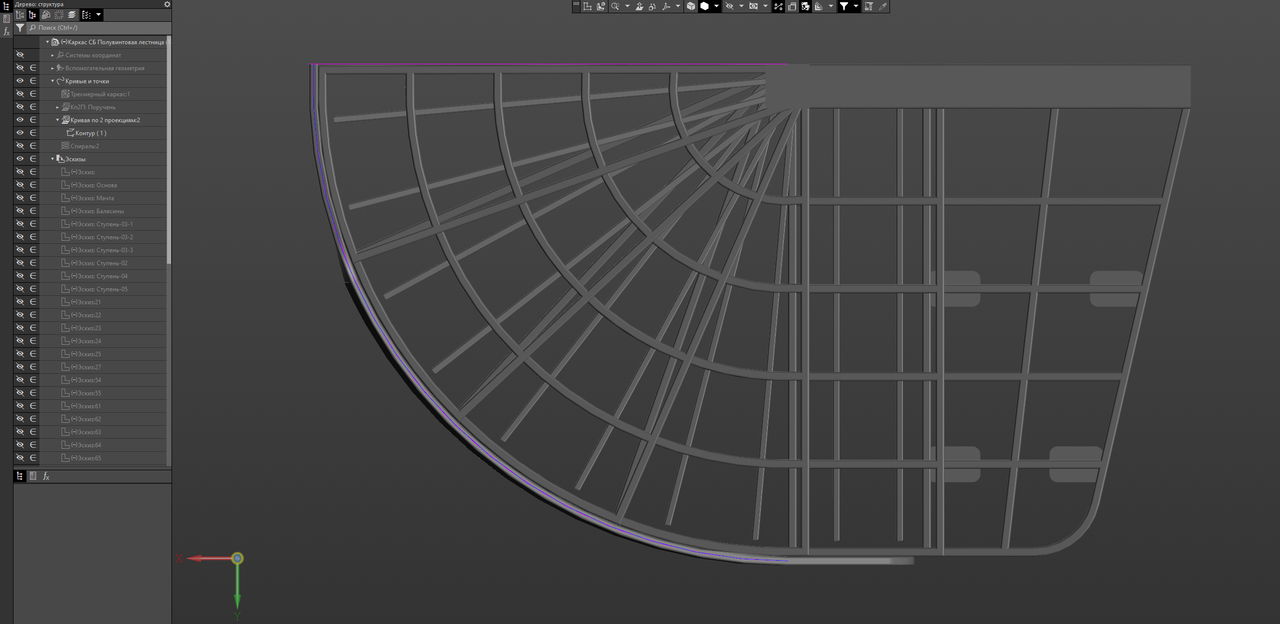Screen dimensions: 1280x624
Task: Click the section view camera icon
Action: (753, 6)
